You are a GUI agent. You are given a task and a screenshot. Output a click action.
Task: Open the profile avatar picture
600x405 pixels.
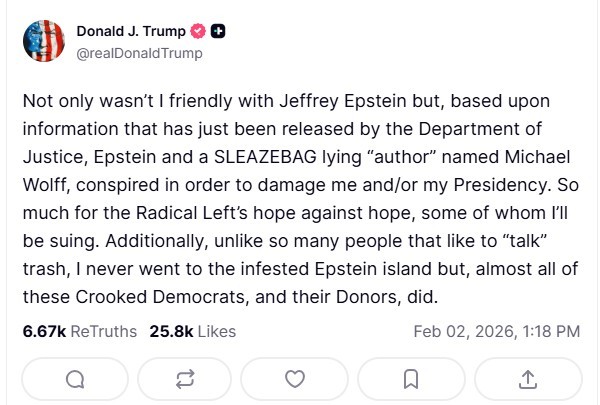point(44,41)
